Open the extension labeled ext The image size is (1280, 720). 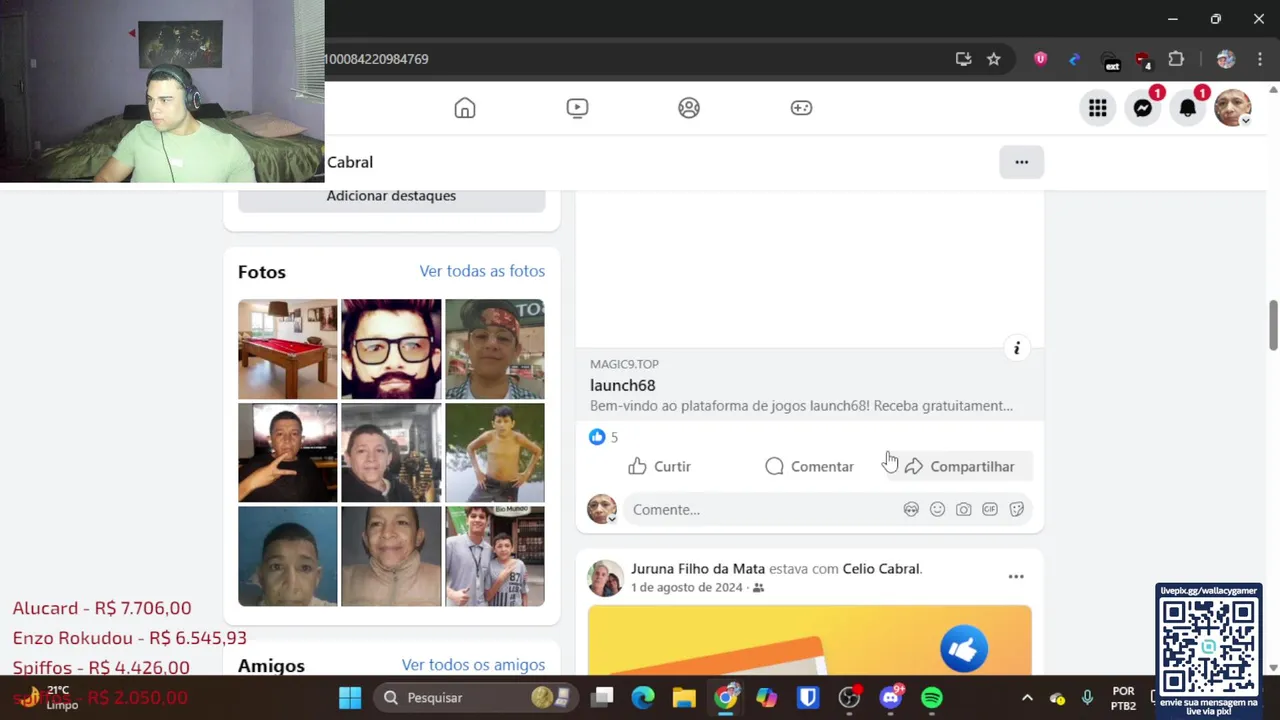click(1111, 61)
